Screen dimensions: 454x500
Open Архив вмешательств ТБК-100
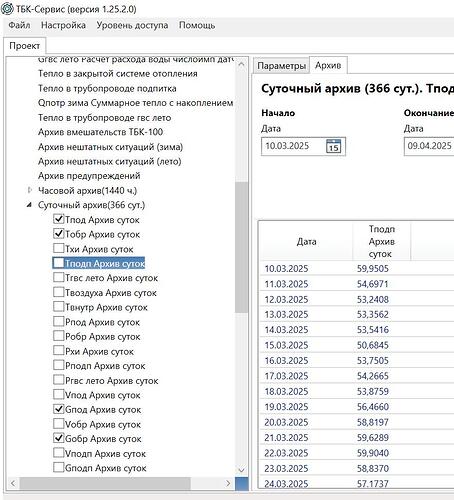[x=100, y=132]
